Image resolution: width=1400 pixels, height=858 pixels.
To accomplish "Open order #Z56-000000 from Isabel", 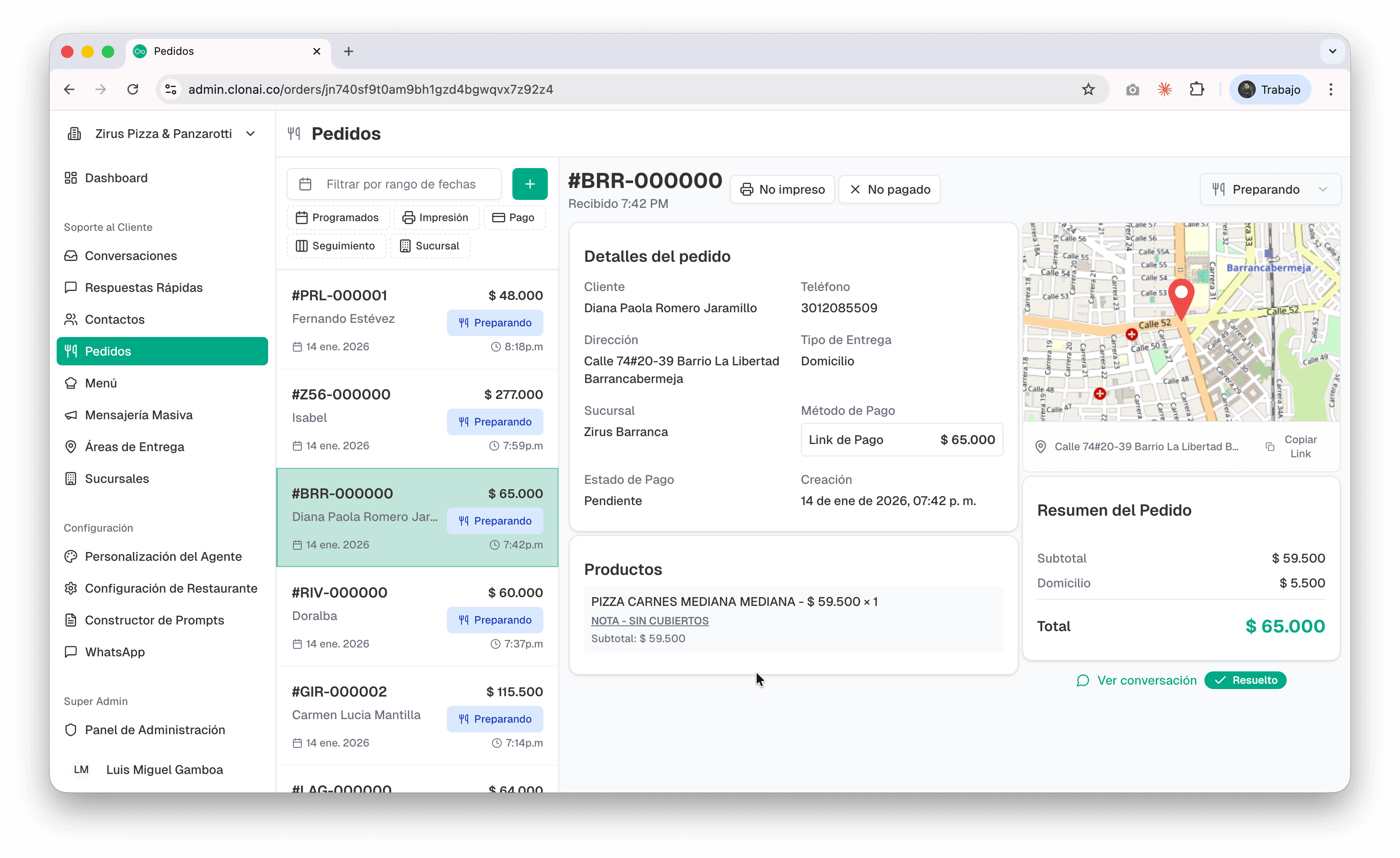I will (417, 418).
